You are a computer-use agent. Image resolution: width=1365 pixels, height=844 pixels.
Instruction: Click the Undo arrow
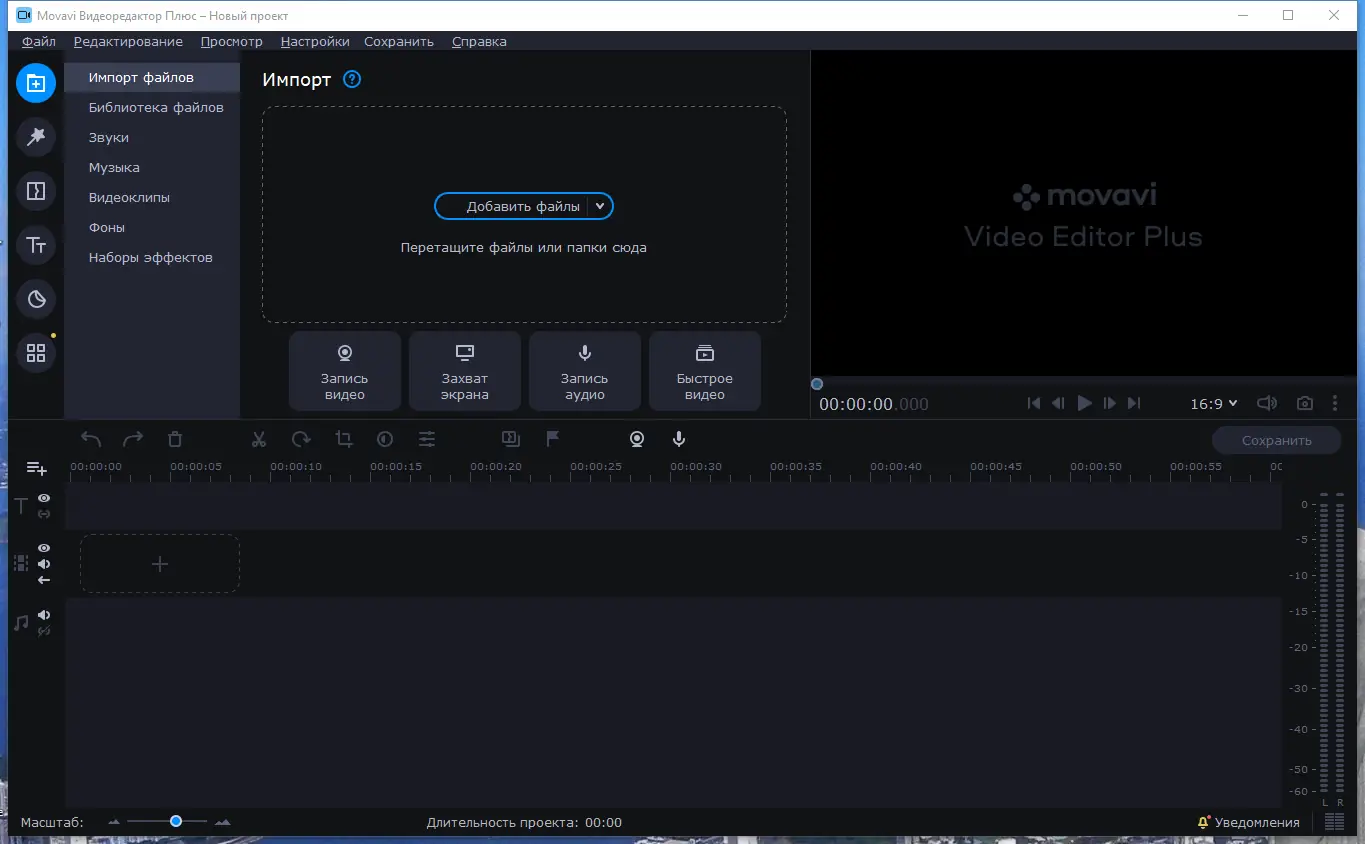tap(90, 439)
